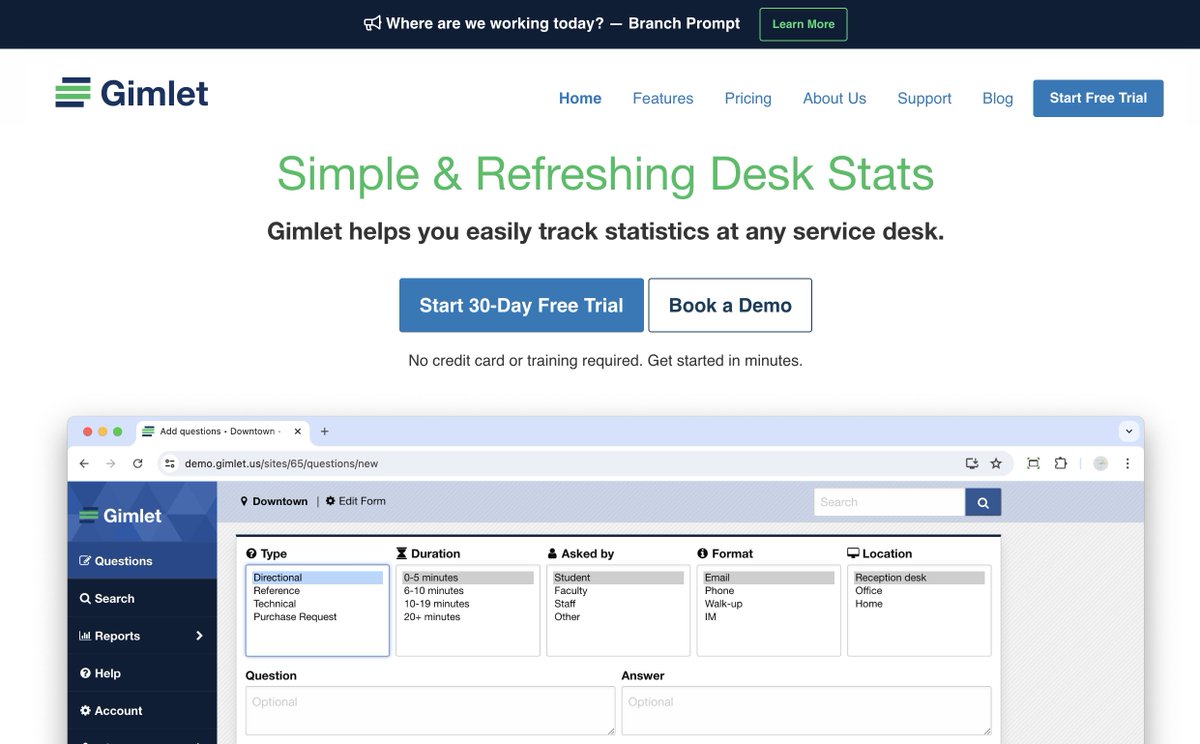Select 0-5 minutes duration

pyautogui.click(x=468, y=578)
